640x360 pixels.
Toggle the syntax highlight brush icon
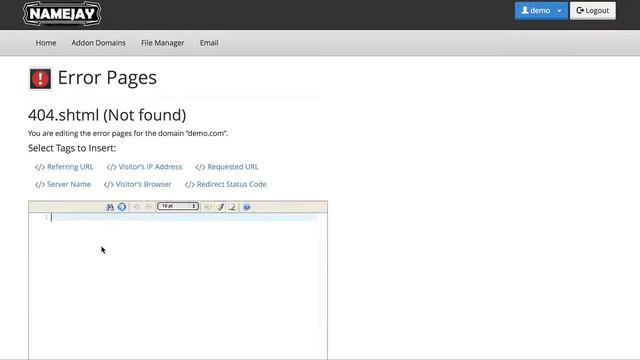pyautogui.click(x=220, y=207)
